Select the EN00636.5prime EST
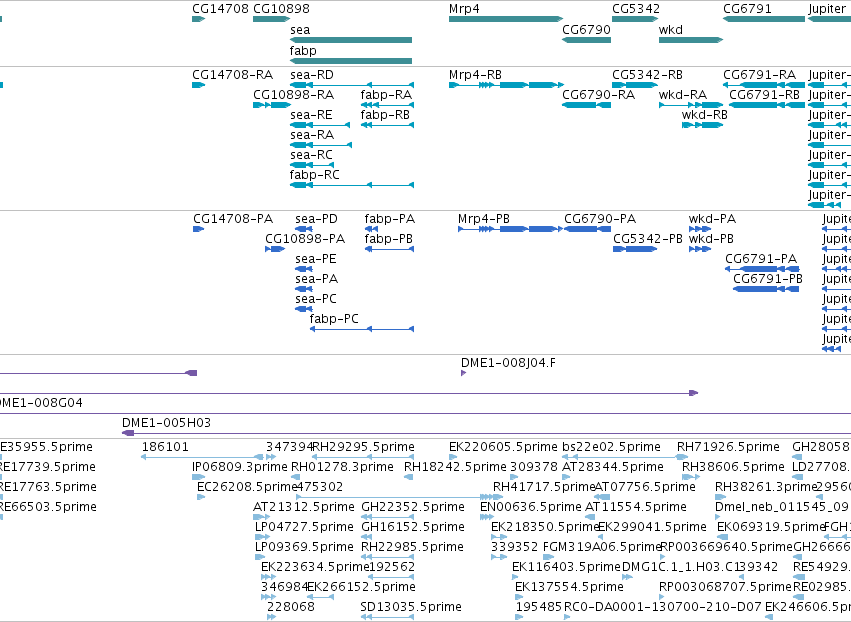This screenshot has height=622, width=851. (x=486, y=517)
